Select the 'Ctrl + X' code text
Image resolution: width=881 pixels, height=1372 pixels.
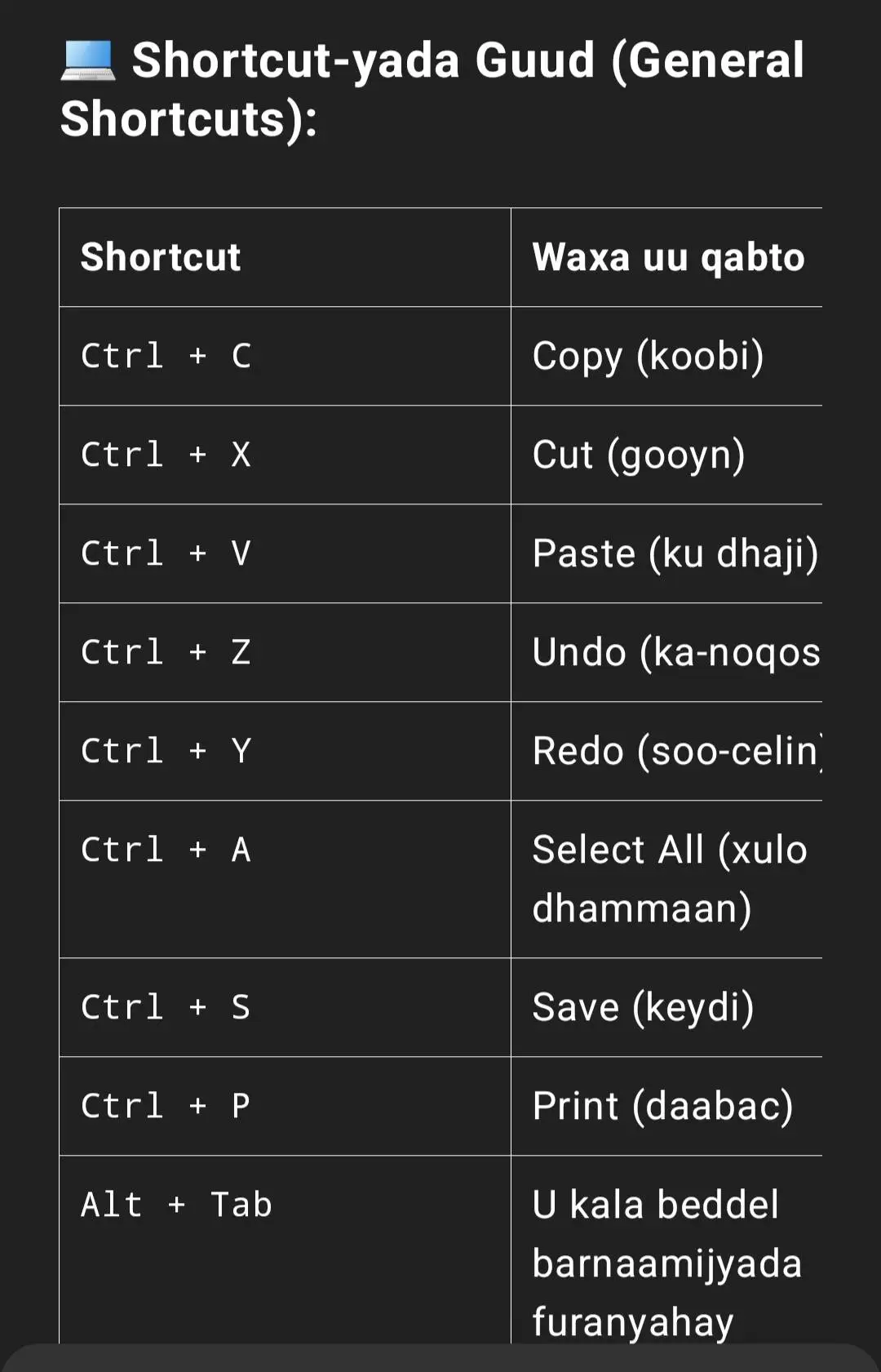(x=166, y=455)
